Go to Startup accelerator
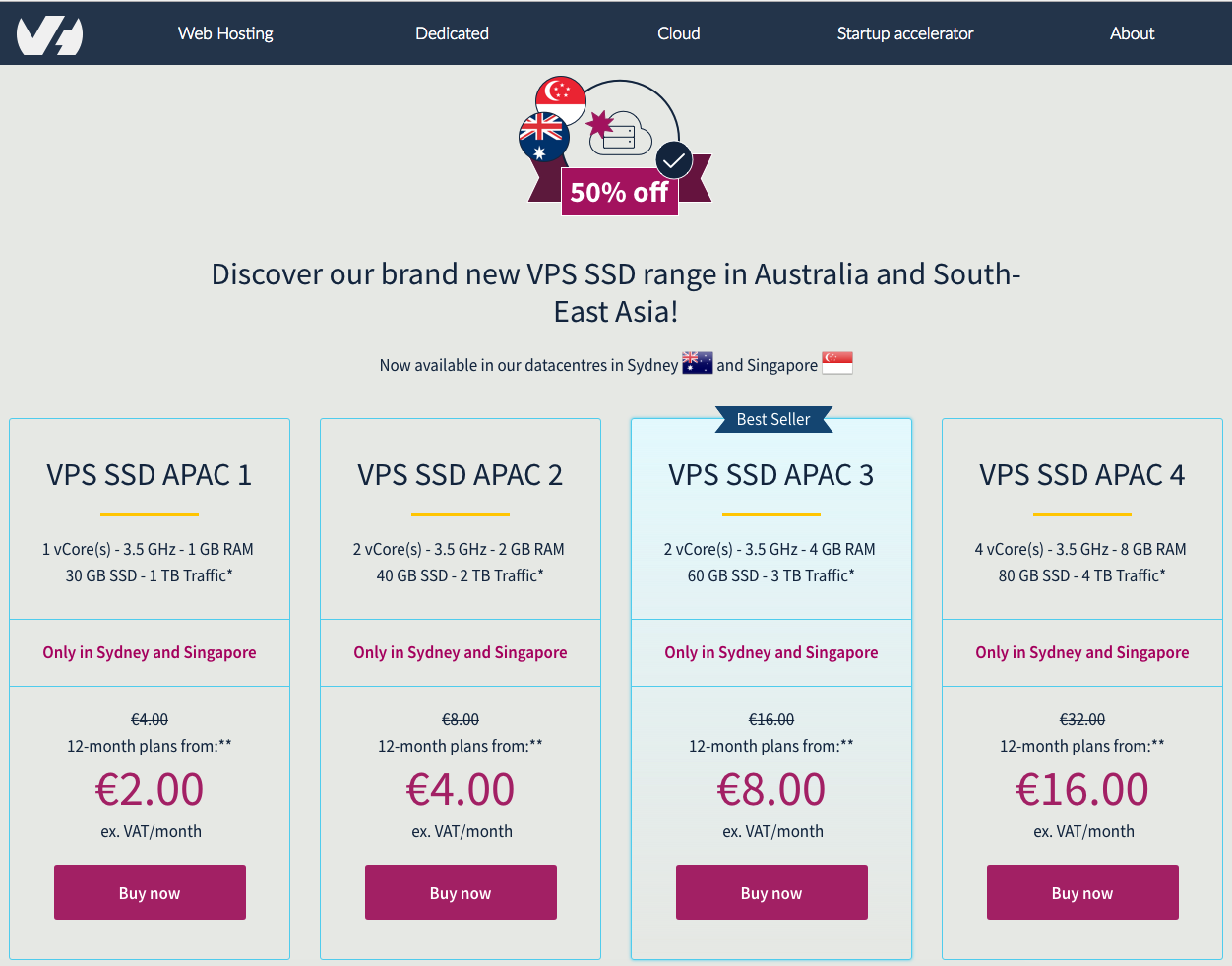The image size is (1232, 966). coord(905,33)
